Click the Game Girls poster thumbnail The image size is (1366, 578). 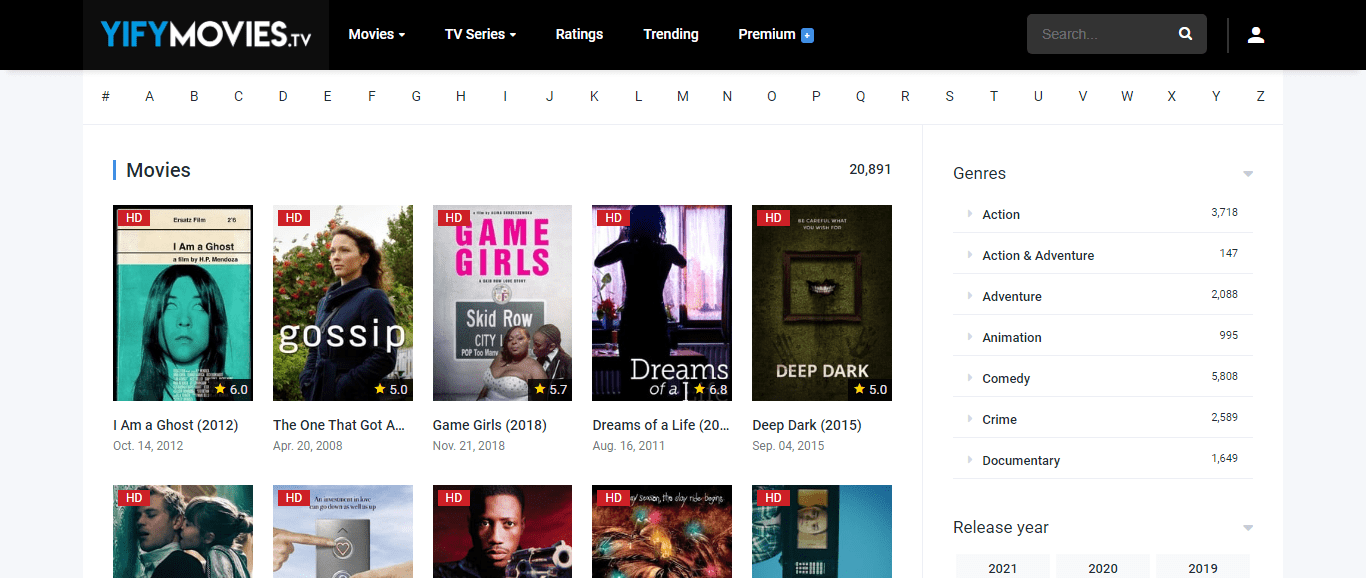click(x=502, y=303)
